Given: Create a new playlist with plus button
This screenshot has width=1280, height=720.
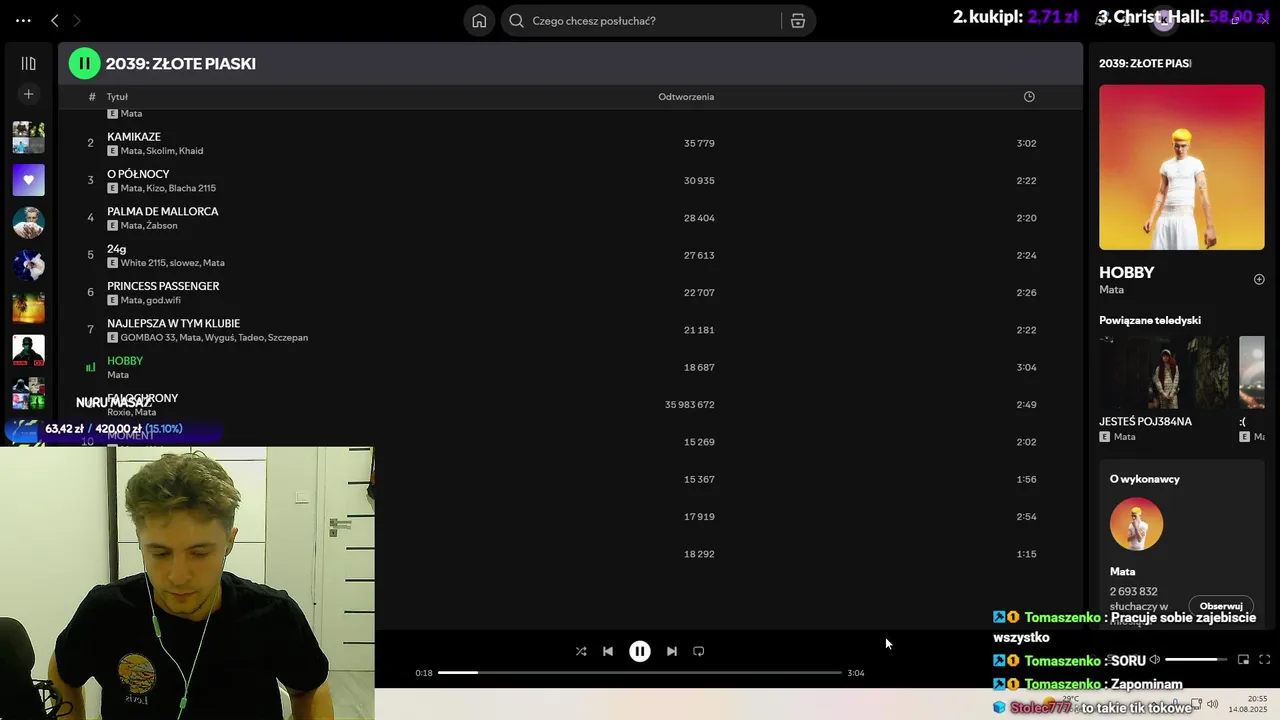Looking at the screenshot, I should click(28, 94).
